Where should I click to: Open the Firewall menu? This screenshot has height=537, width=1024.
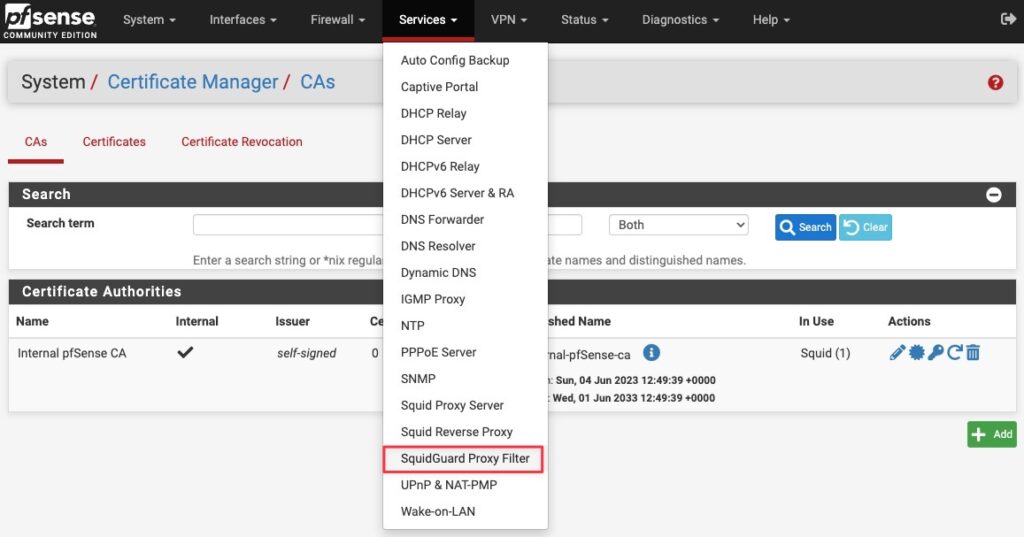[337, 20]
